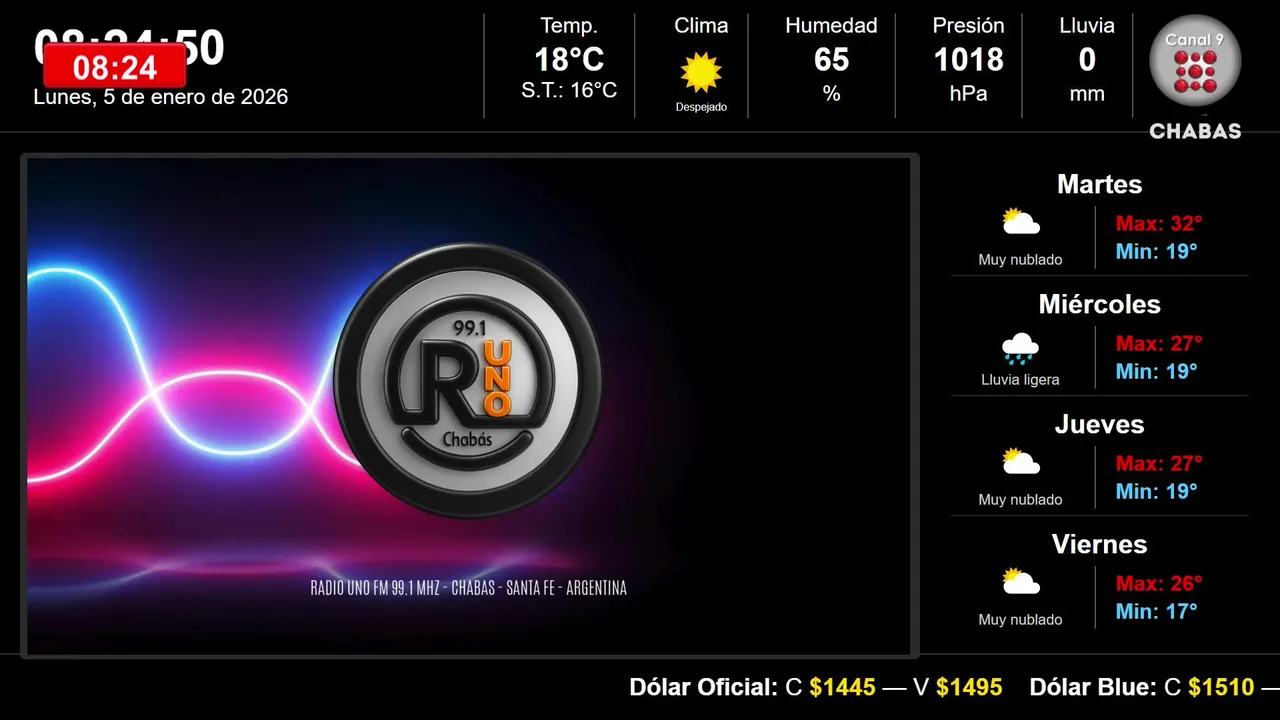Click the hPa unit label
Screen dimensions: 1280x720
(x=968, y=94)
